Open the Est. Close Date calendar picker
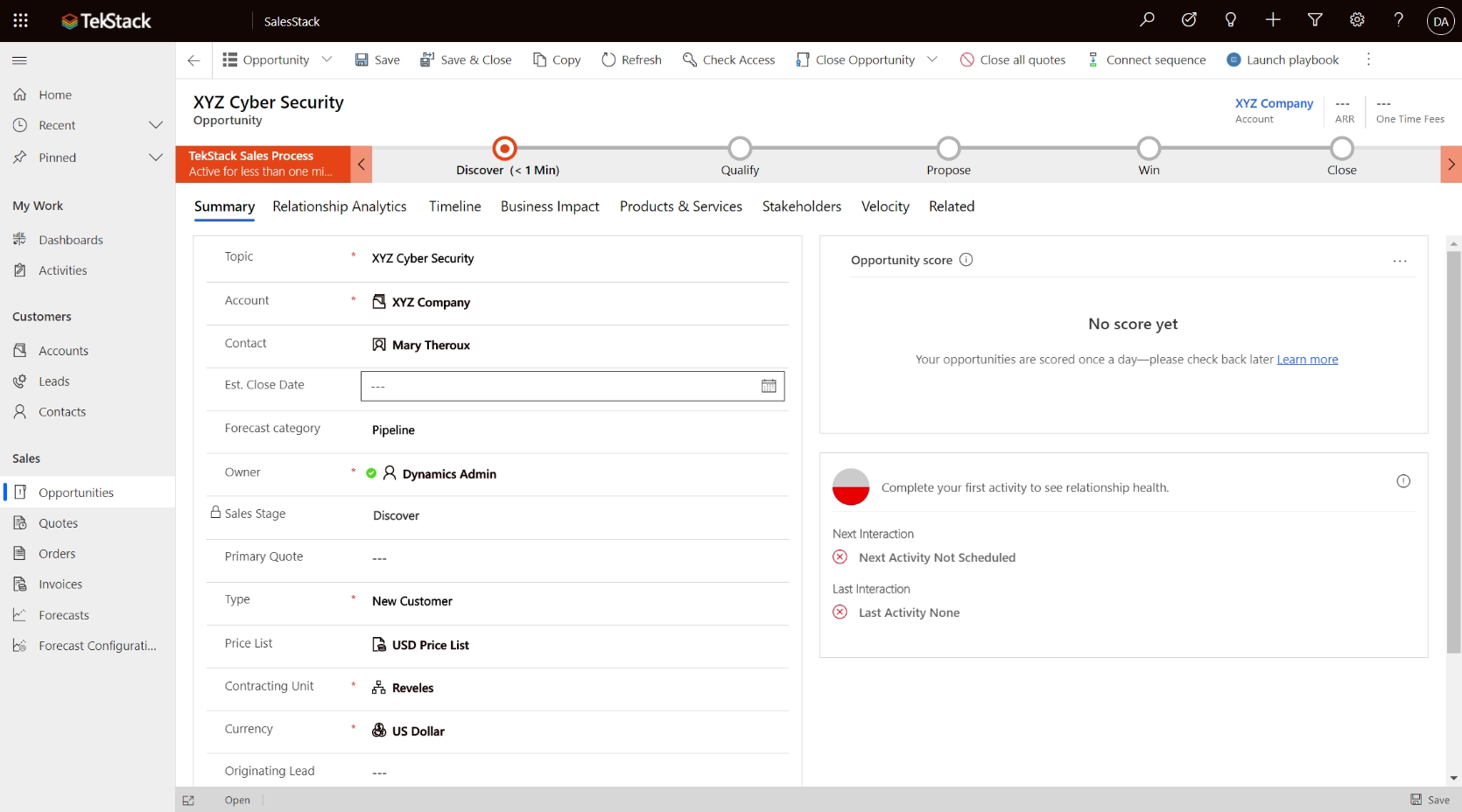 coord(769,386)
